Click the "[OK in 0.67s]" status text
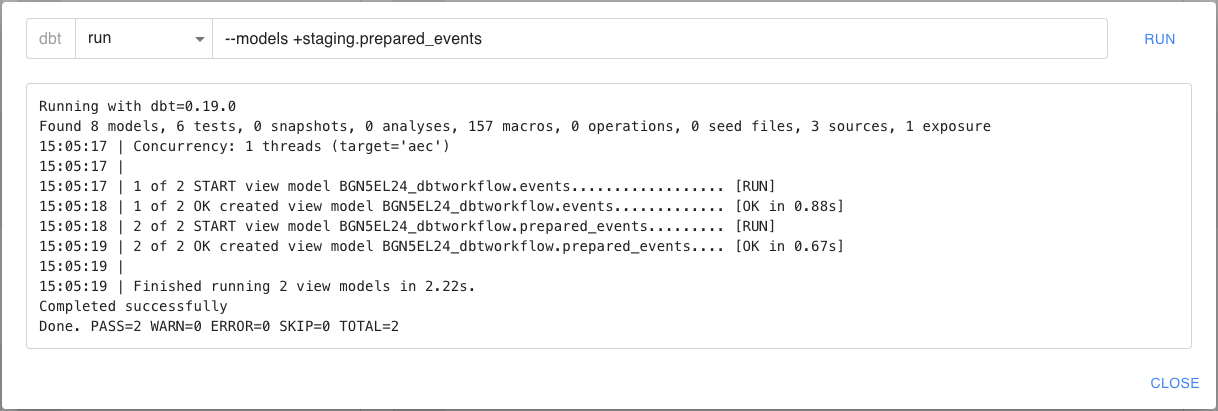Image resolution: width=1218 pixels, height=411 pixels. pyautogui.click(x=788, y=246)
